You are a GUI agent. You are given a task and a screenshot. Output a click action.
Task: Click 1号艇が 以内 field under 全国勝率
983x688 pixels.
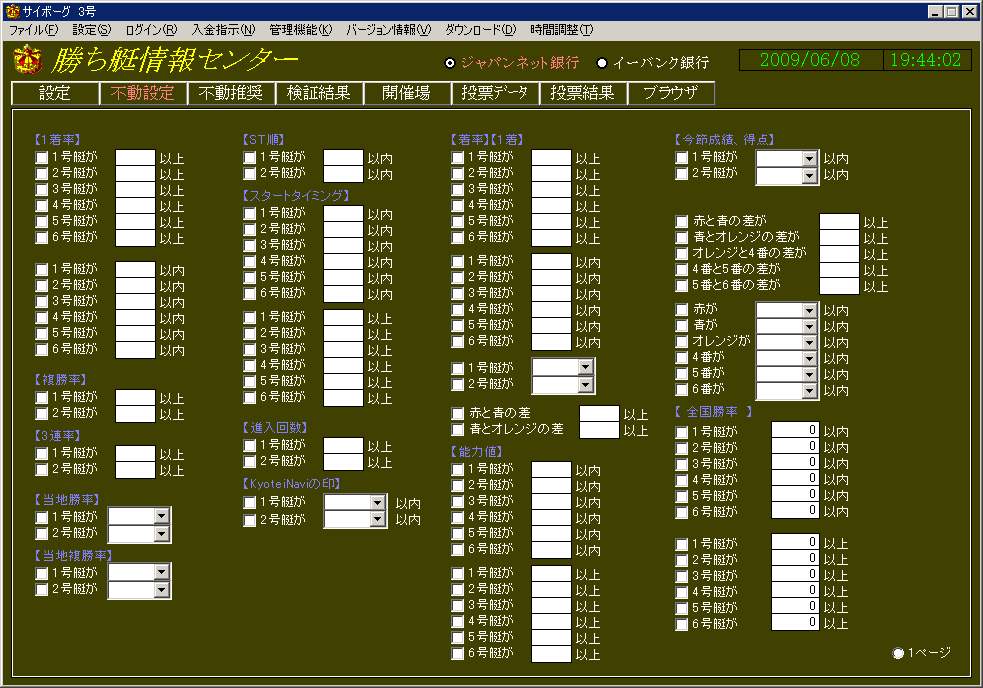coord(795,430)
